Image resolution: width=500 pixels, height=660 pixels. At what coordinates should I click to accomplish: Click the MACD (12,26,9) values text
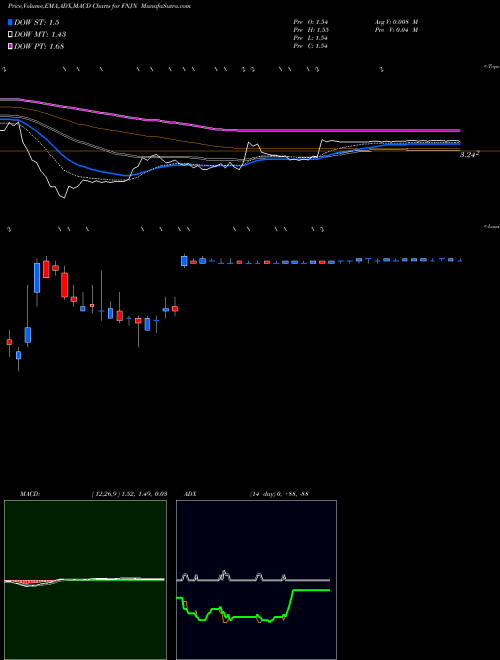pyautogui.click(x=130, y=494)
